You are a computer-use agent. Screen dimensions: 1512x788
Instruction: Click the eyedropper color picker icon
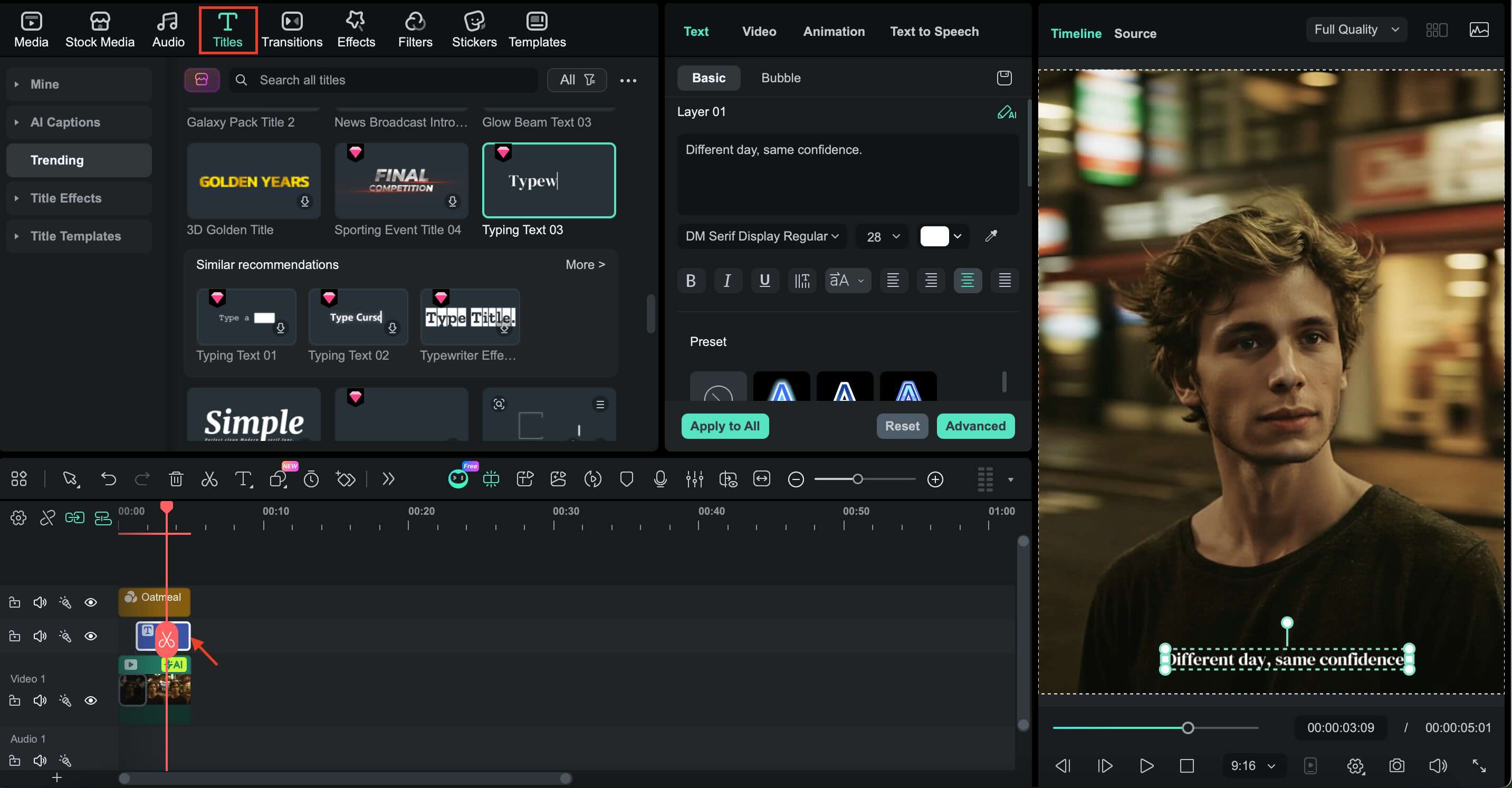[x=991, y=236]
